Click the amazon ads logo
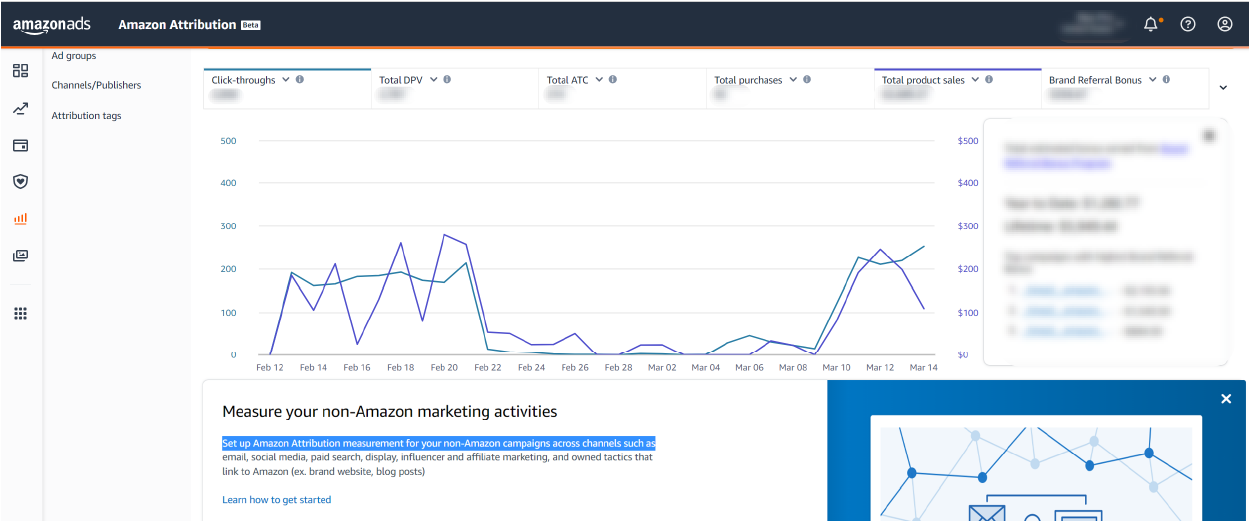Viewport: 1249px width, 521px height. (52, 25)
